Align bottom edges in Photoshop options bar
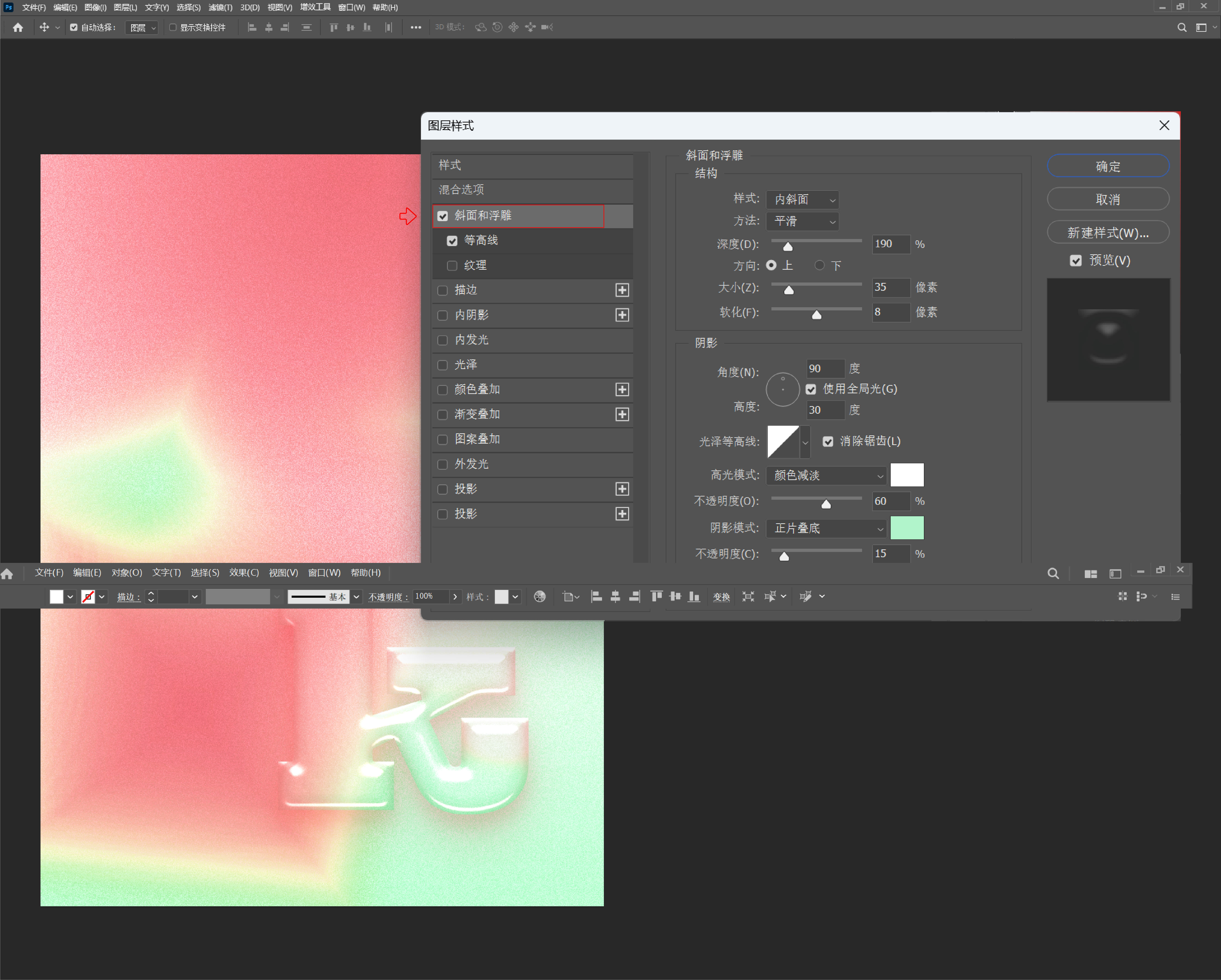Viewport: 1221px width, 980px height. tap(367, 27)
